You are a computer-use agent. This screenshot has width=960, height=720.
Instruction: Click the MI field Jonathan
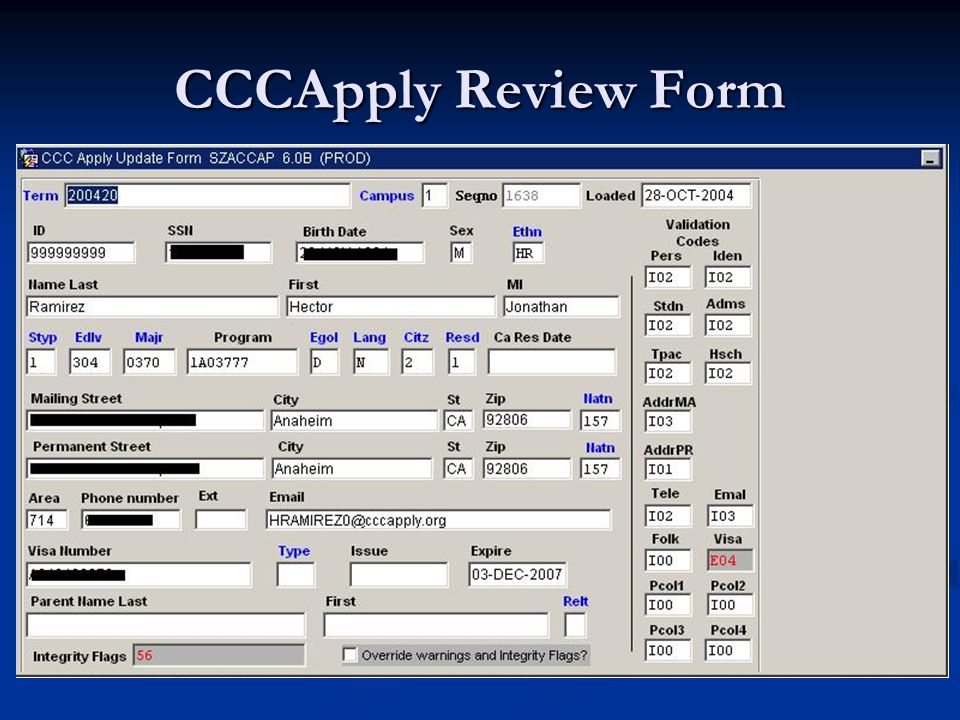pyautogui.click(x=561, y=307)
